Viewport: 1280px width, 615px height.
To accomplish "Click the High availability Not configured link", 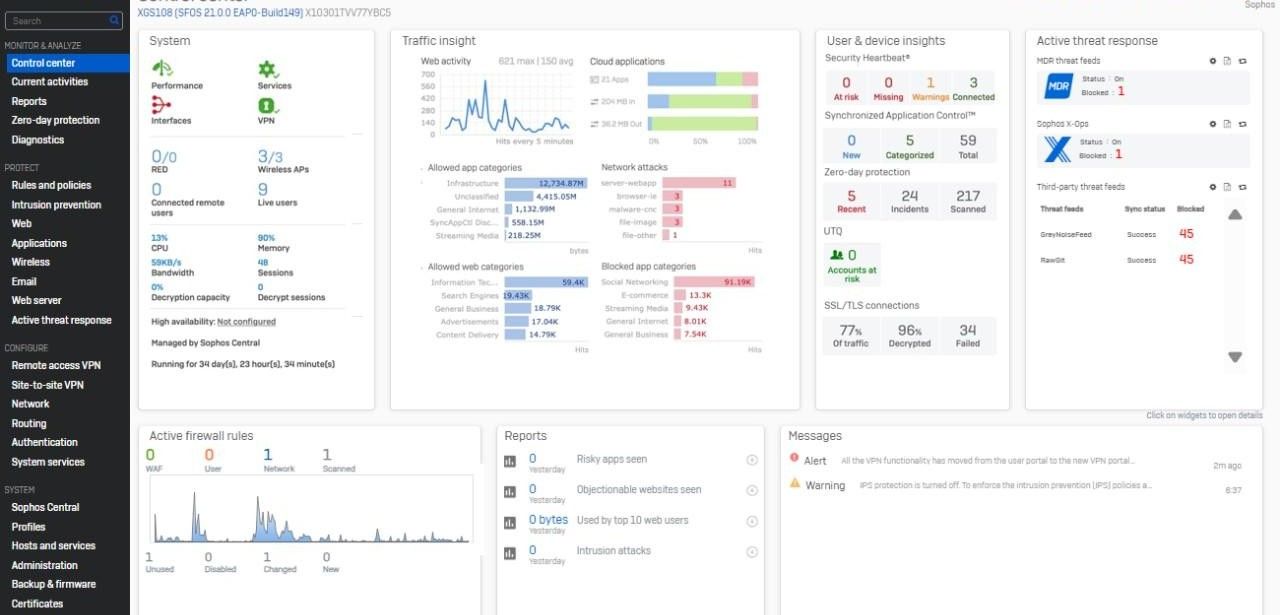I will click(x=246, y=322).
